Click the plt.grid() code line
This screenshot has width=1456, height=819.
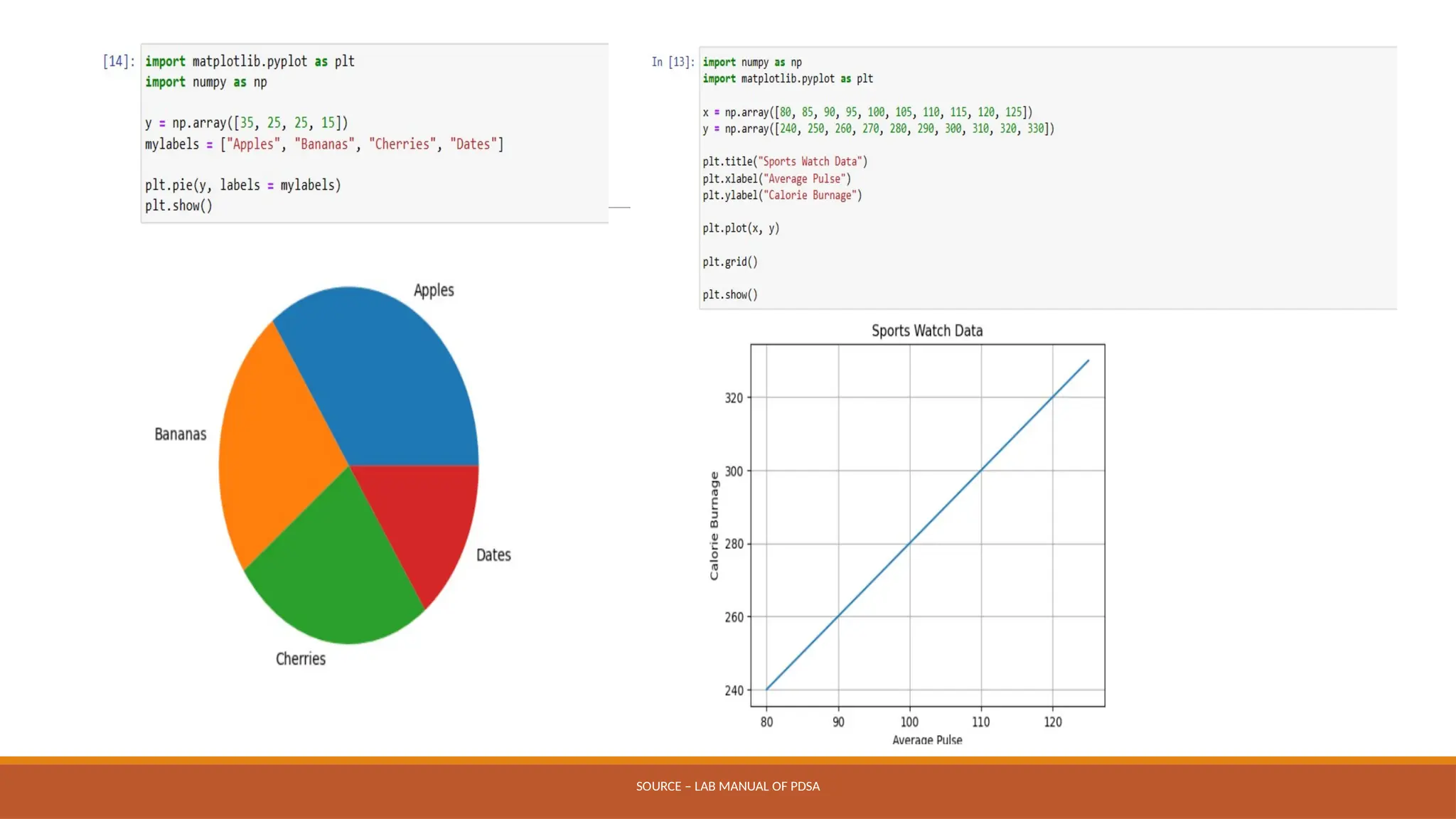tap(730, 262)
